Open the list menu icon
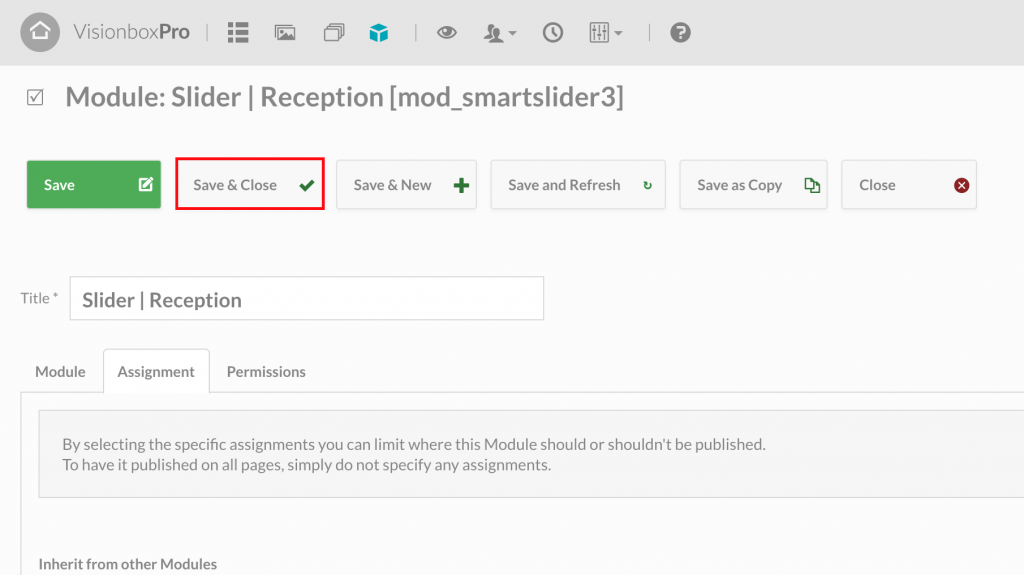This screenshot has height=575, width=1024. tap(238, 32)
